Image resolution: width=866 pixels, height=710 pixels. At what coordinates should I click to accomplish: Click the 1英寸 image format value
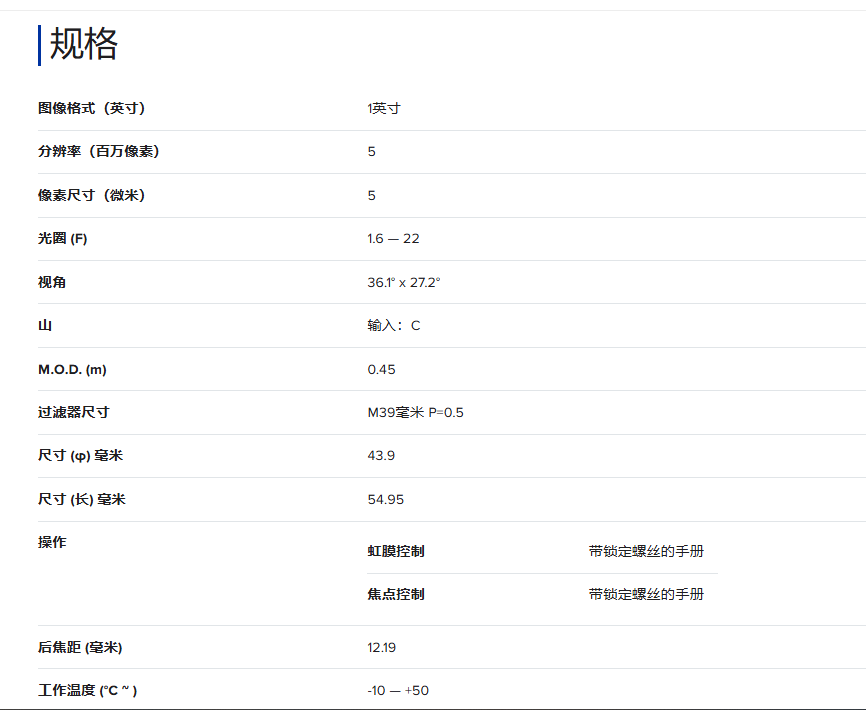(x=384, y=108)
